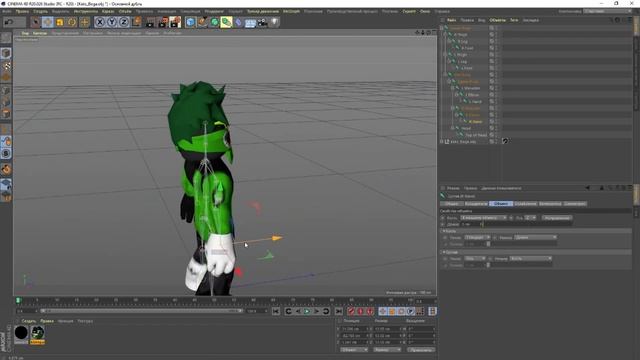This screenshot has width=640, height=360.
Task: Open the Создать menu in the menu bar
Action: pos(40,11)
